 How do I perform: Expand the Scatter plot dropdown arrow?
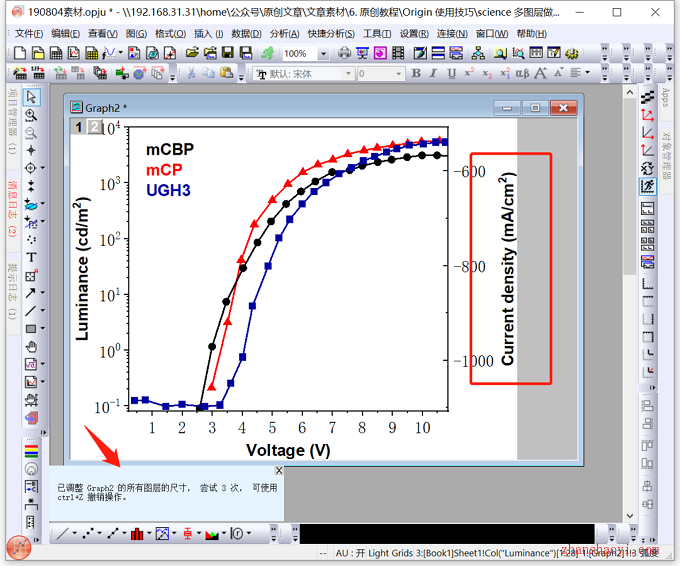point(100,533)
